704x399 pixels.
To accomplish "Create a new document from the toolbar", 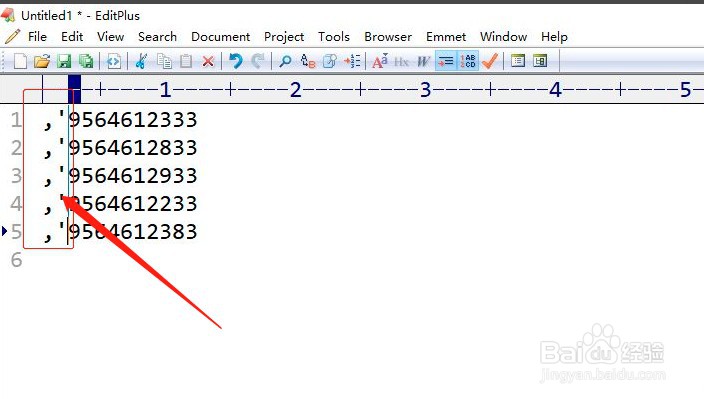I will (20, 61).
